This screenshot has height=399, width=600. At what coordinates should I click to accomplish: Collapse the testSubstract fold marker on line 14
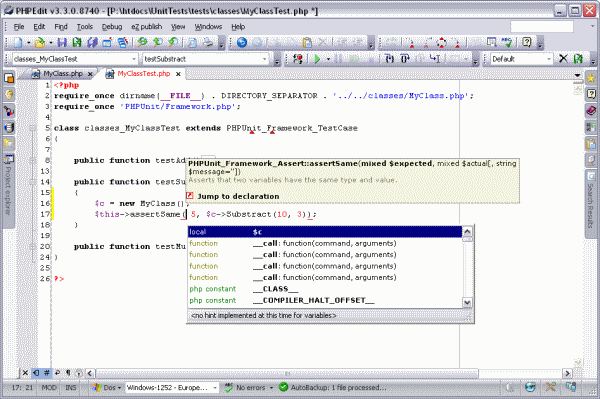(x=33, y=182)
